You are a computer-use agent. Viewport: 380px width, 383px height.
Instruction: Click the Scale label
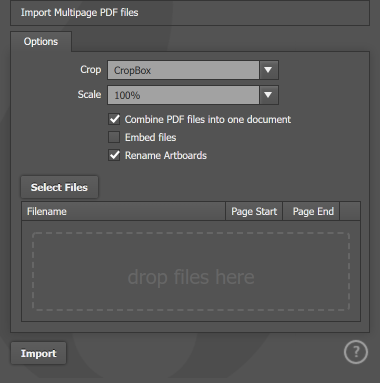(x=89, y=95)
